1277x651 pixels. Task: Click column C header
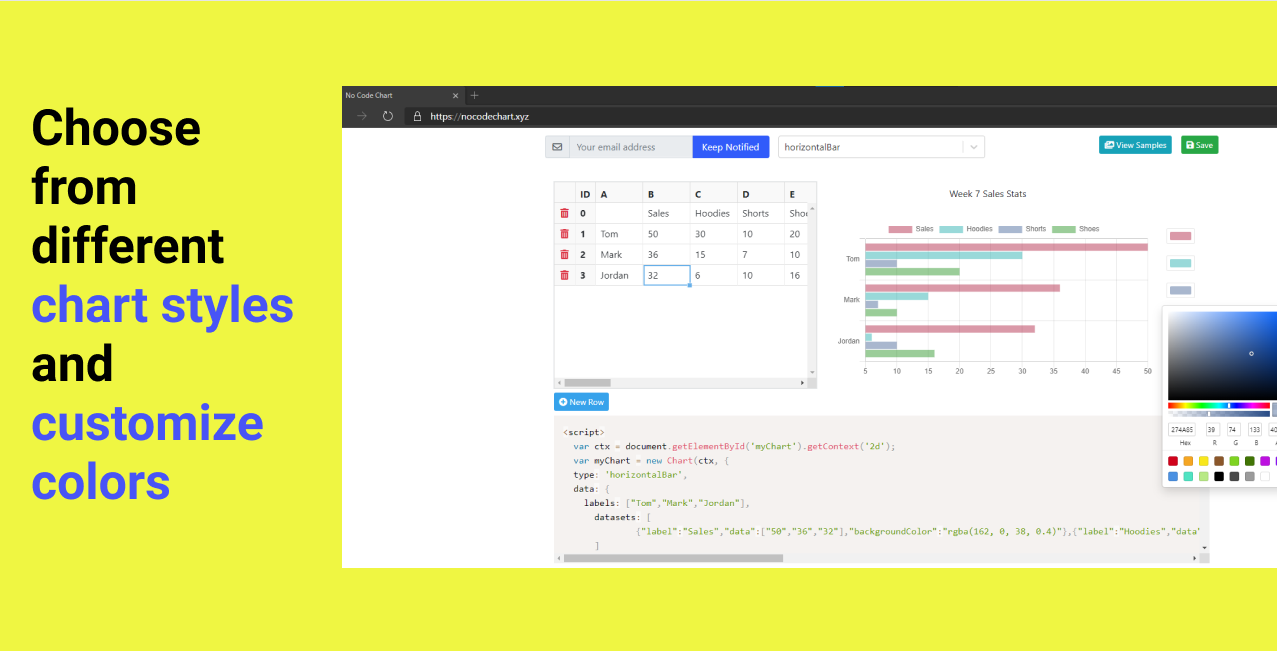click(x=713, y=194)
